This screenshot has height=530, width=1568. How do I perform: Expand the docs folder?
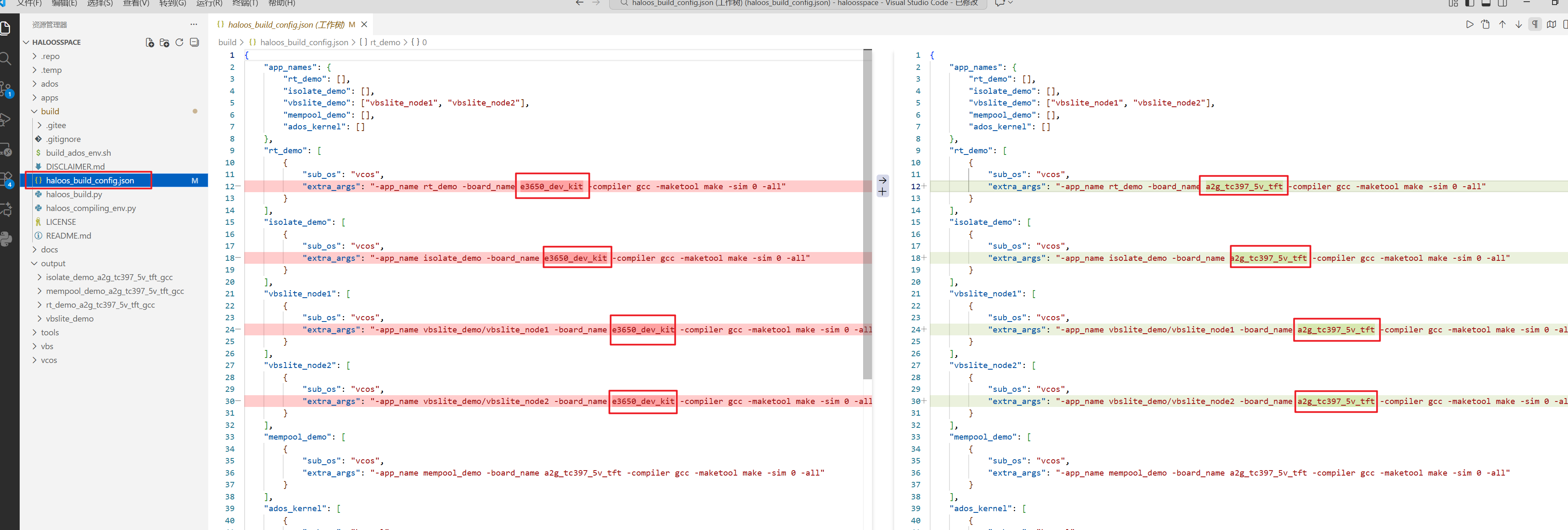pyautogui.click(x=49, y=250)
